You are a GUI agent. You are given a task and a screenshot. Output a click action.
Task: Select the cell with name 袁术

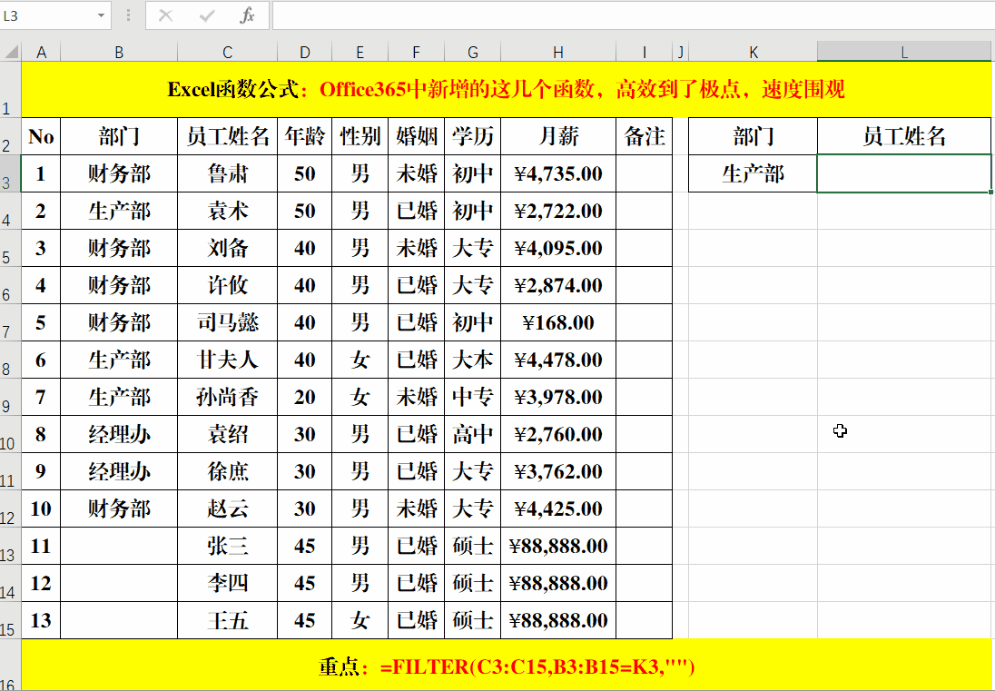[x=227, y=211]
